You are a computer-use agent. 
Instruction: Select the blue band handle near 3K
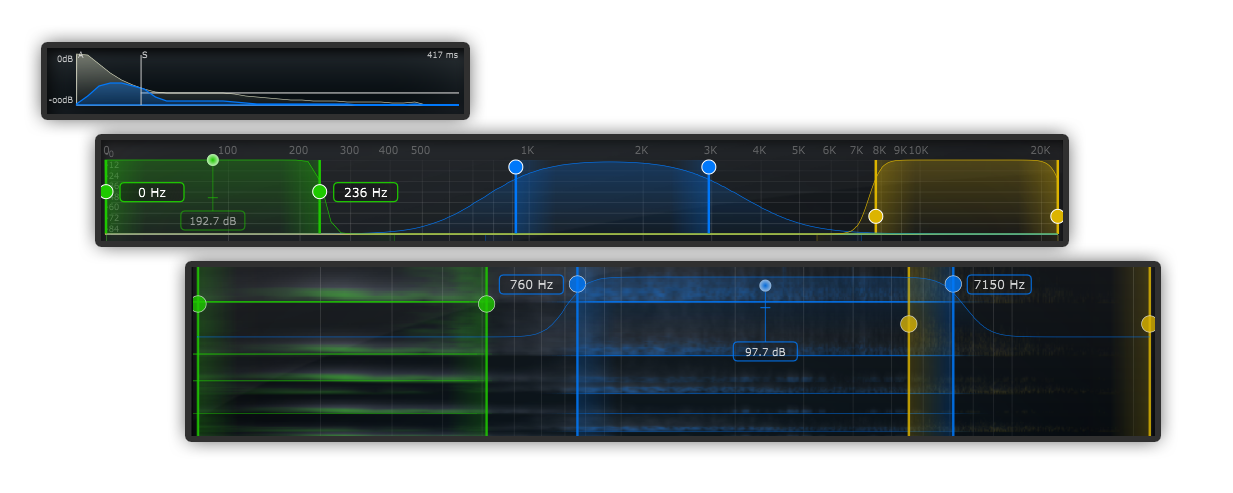pos(709,167)
